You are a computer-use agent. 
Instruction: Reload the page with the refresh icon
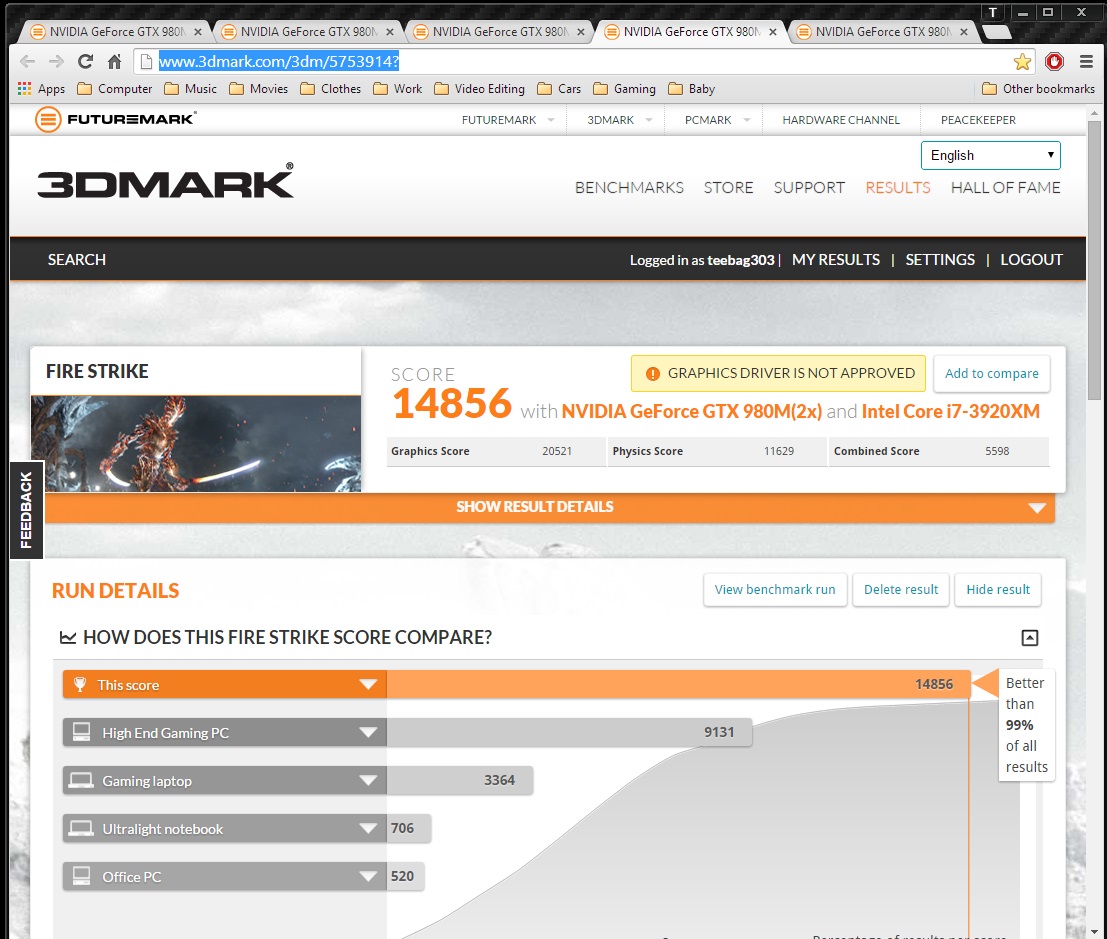tap(85, 61)
